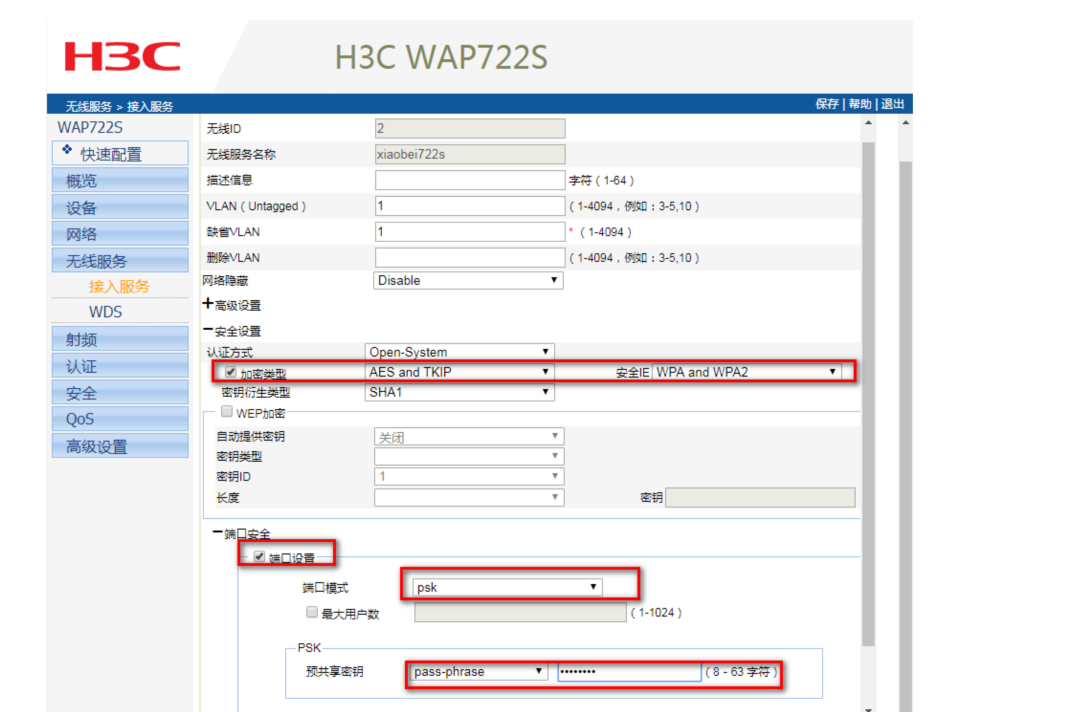The width and height of the screenshot is (1069, 712).
Task: Click the 缺省VLAN input field
Action: pos(470,232)
